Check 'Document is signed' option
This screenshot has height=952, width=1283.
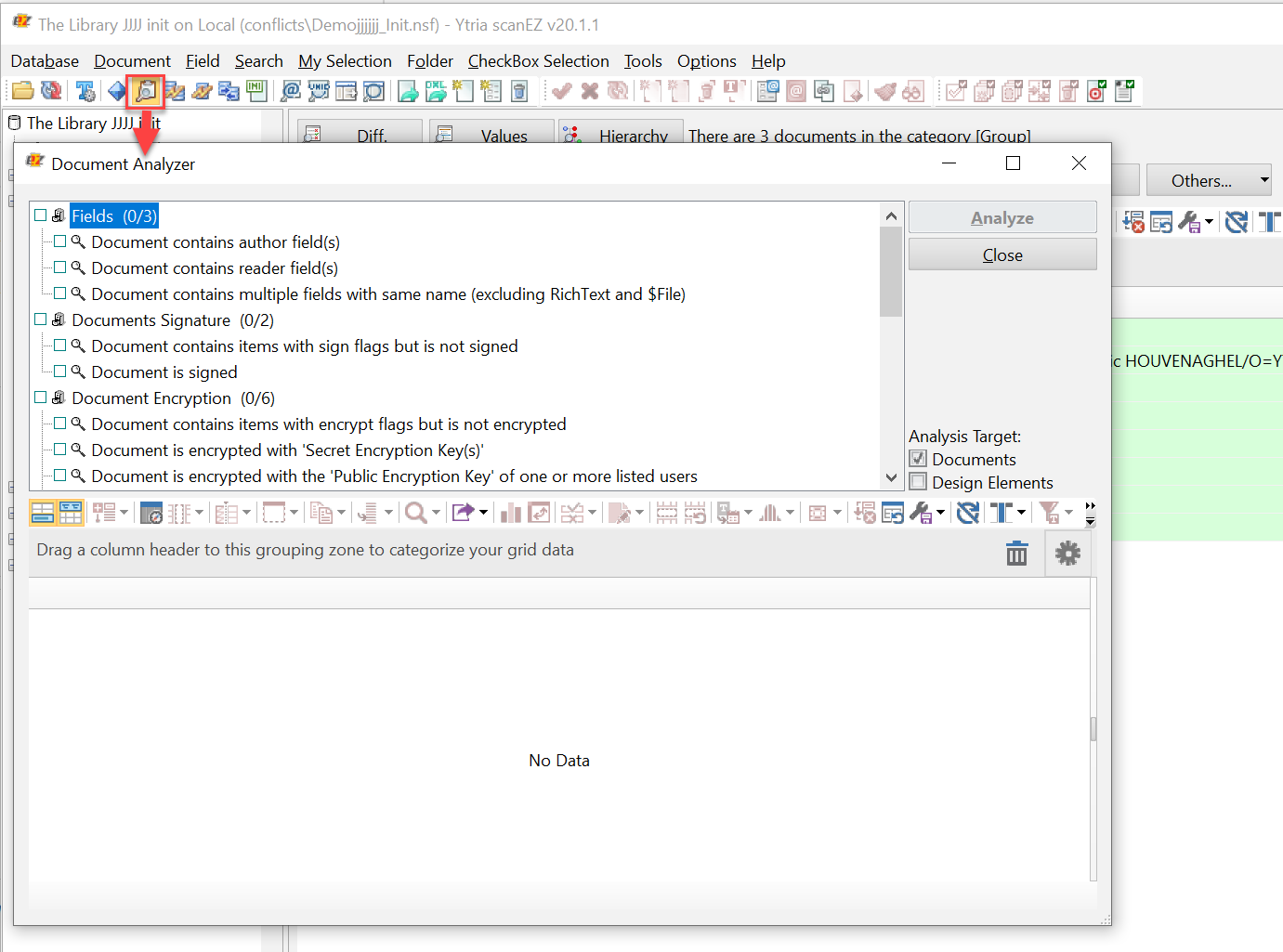[60, 372]
